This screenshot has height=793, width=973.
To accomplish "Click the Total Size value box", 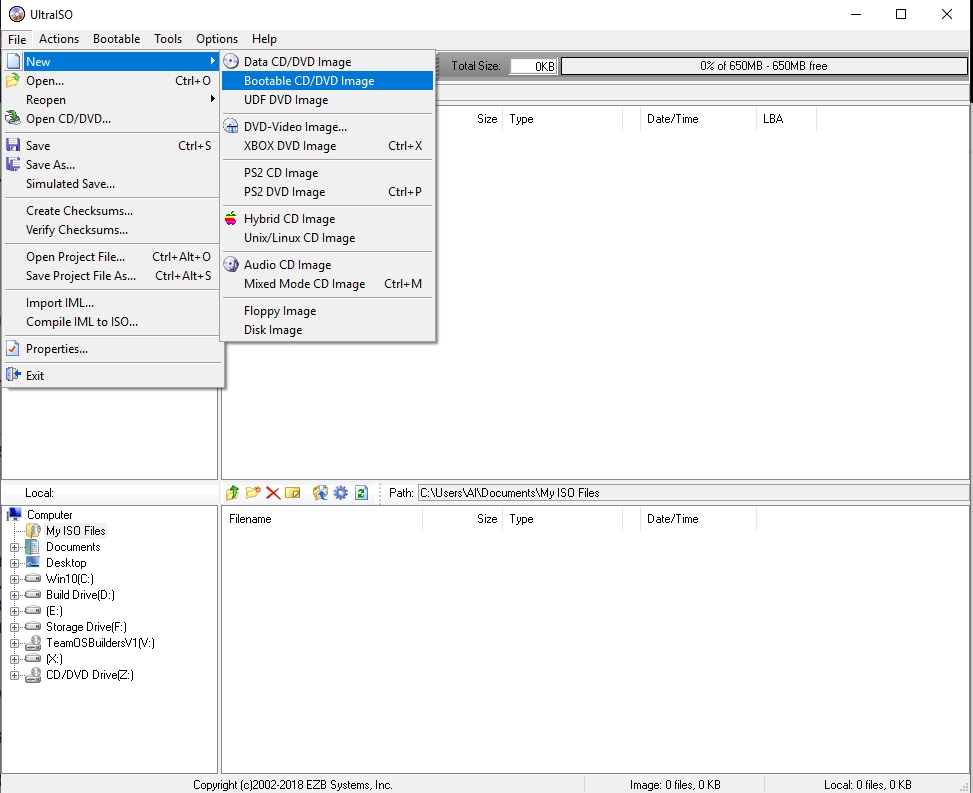I will click(533, 66).
